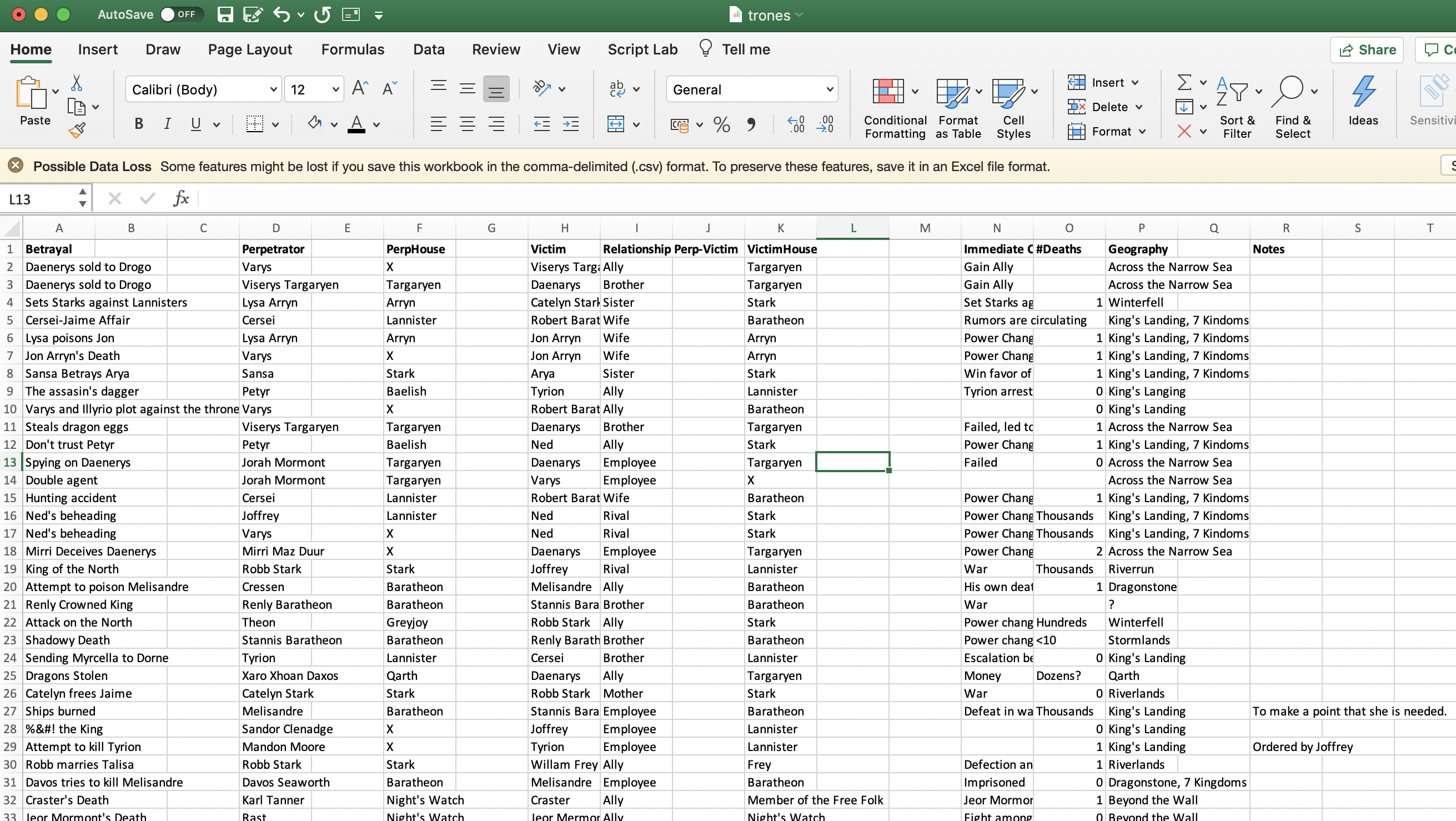Click the Wrap Text icon
The width and height of the screenshot is (1456, 821).
pyautogui.click(x=617, y=89)
